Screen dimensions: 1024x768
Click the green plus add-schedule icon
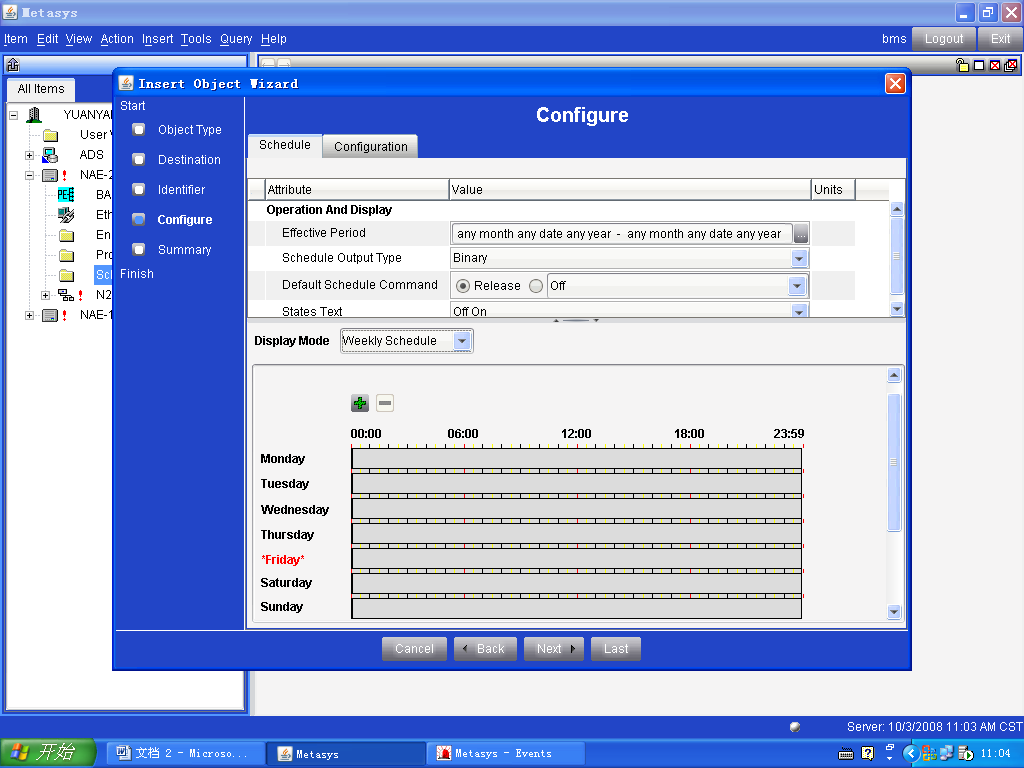click(x=360, y=403)
